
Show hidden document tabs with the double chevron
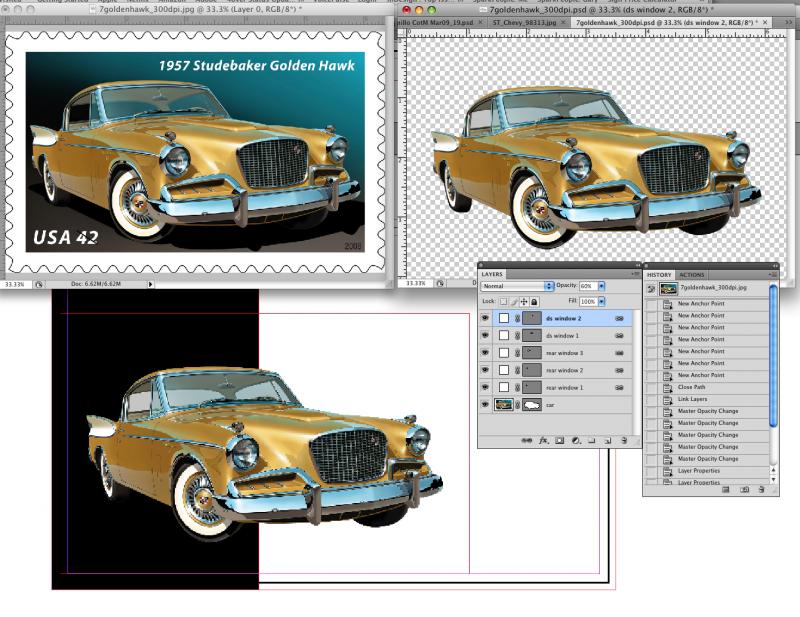(789, 22)
